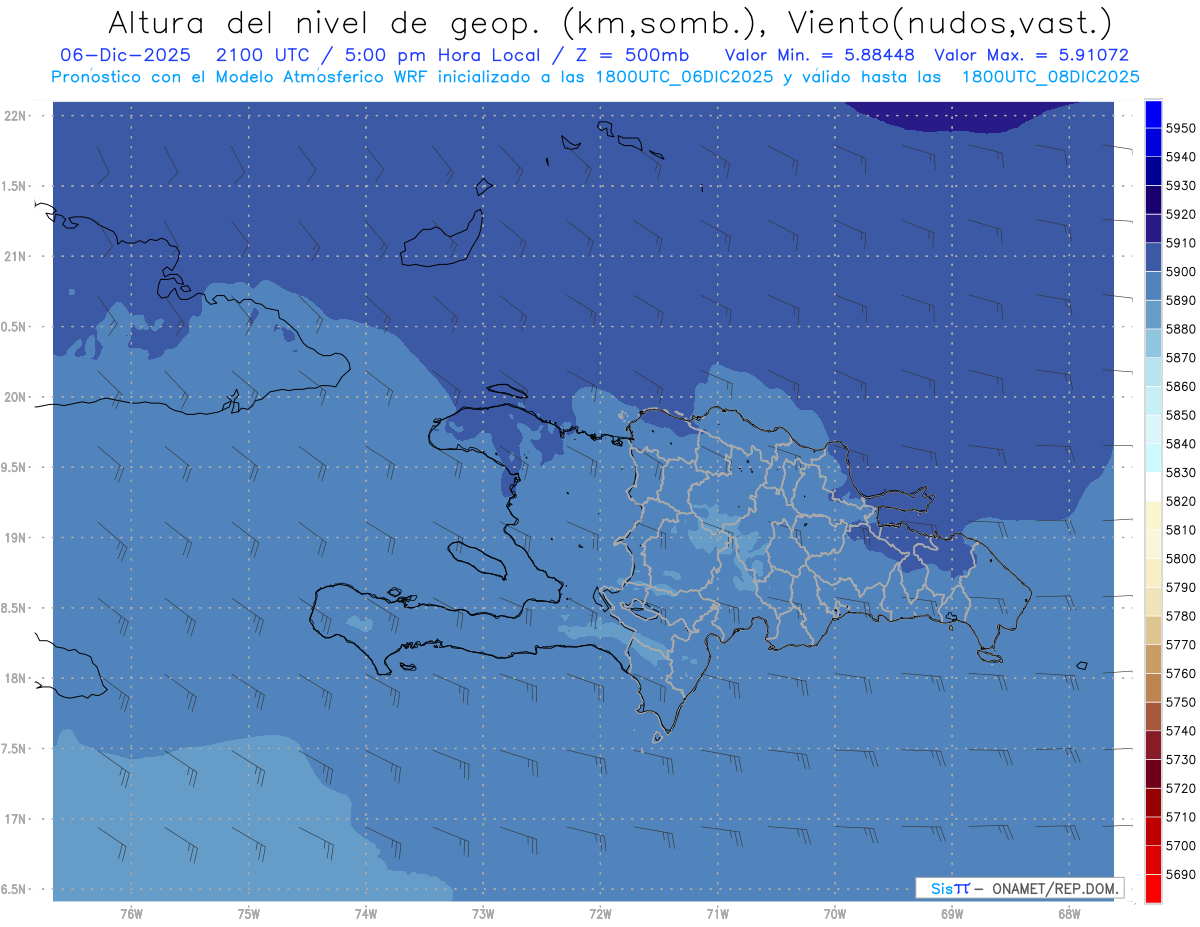
Task: Click the "7.5N" latitude label
Action: tap(15, 749)
